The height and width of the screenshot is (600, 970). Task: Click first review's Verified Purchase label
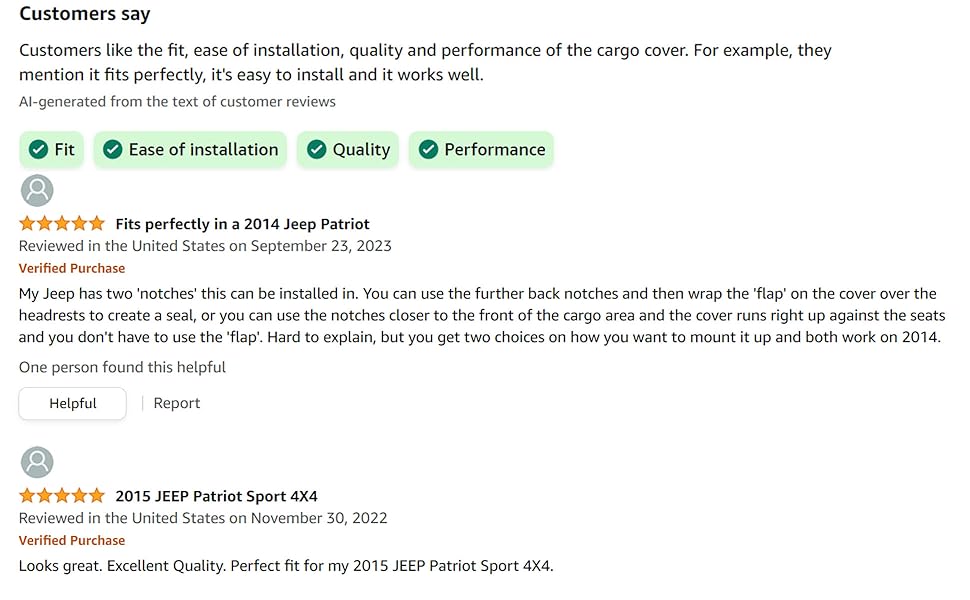pyautogui.click(x=72, y=268)
